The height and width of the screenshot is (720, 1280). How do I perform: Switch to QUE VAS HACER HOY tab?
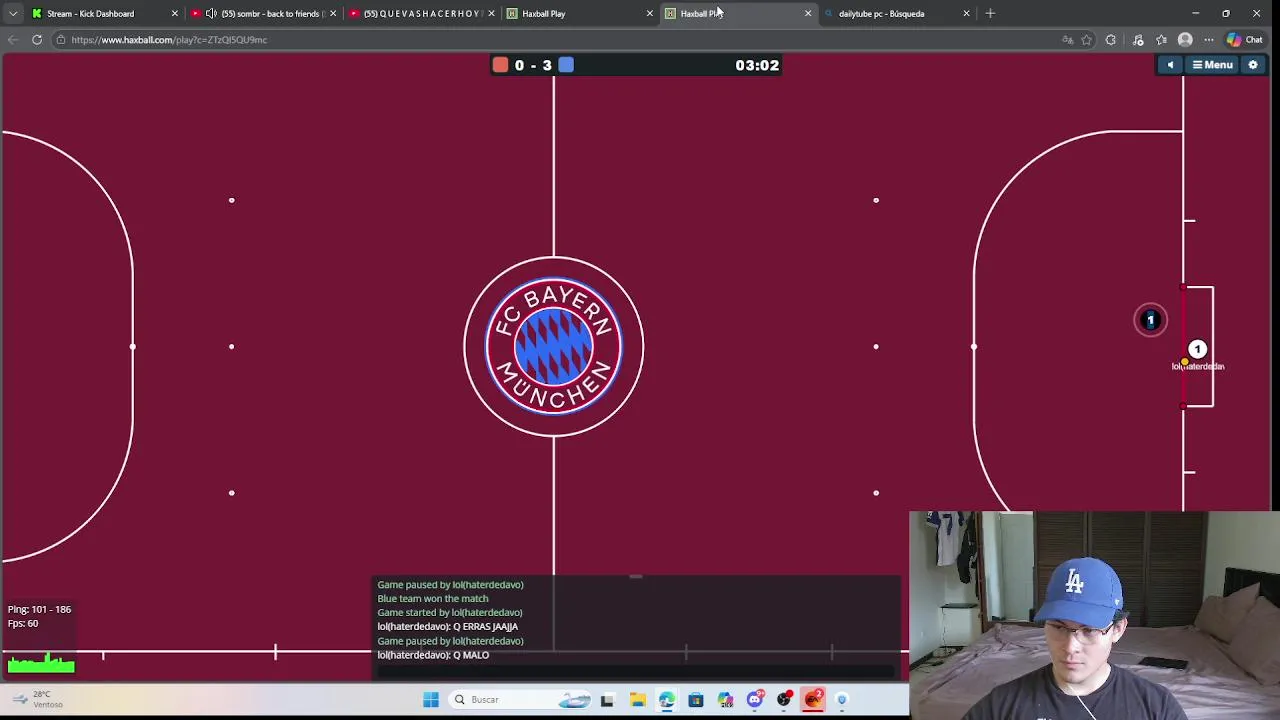click(421, 13)
